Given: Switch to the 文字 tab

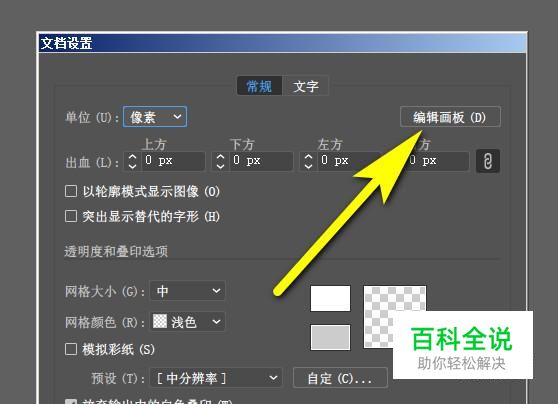Looking at the screenshot, I should 306,86.
